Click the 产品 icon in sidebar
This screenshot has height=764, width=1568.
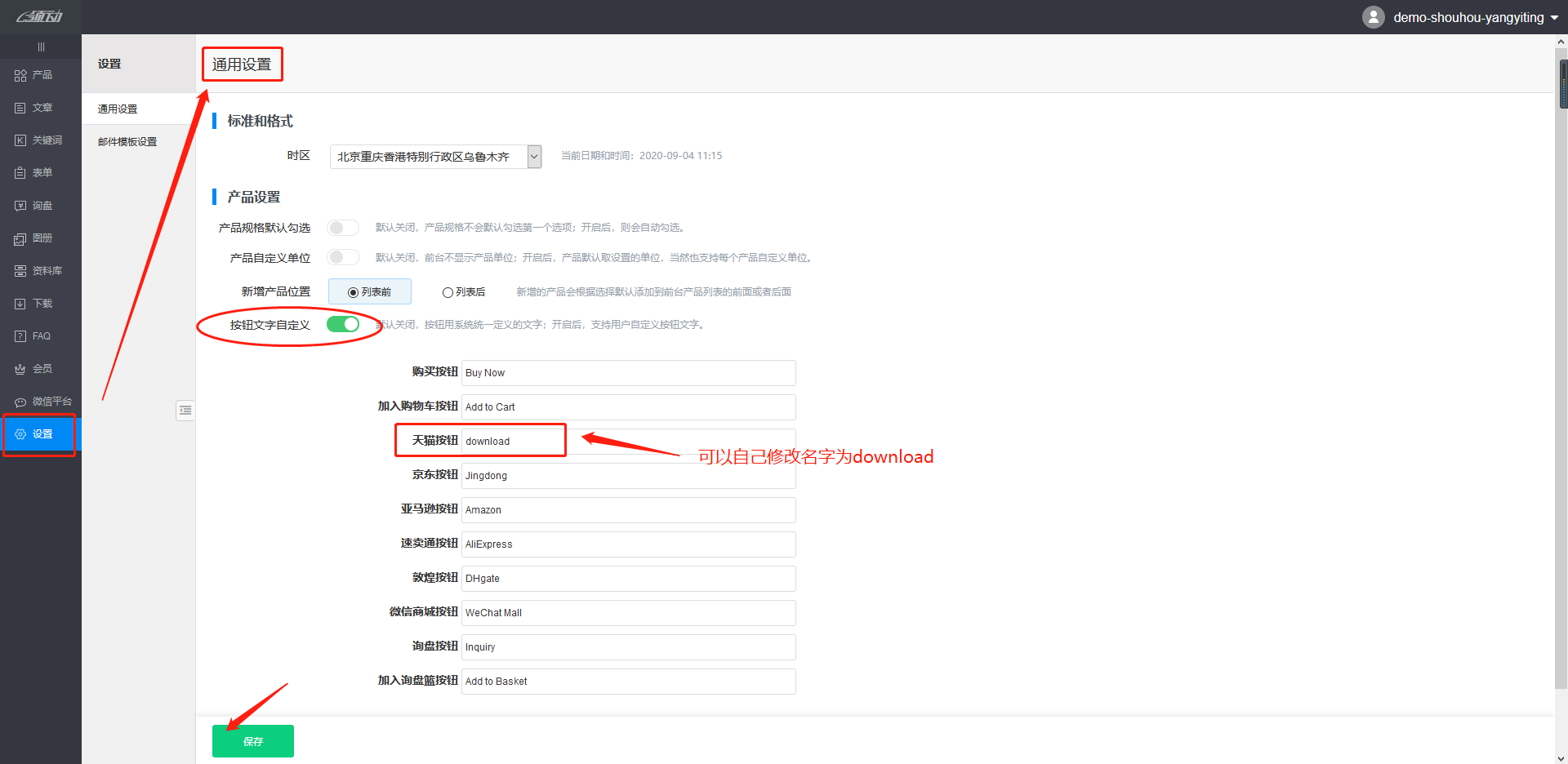pyautogui.click(x=20, y=75)
